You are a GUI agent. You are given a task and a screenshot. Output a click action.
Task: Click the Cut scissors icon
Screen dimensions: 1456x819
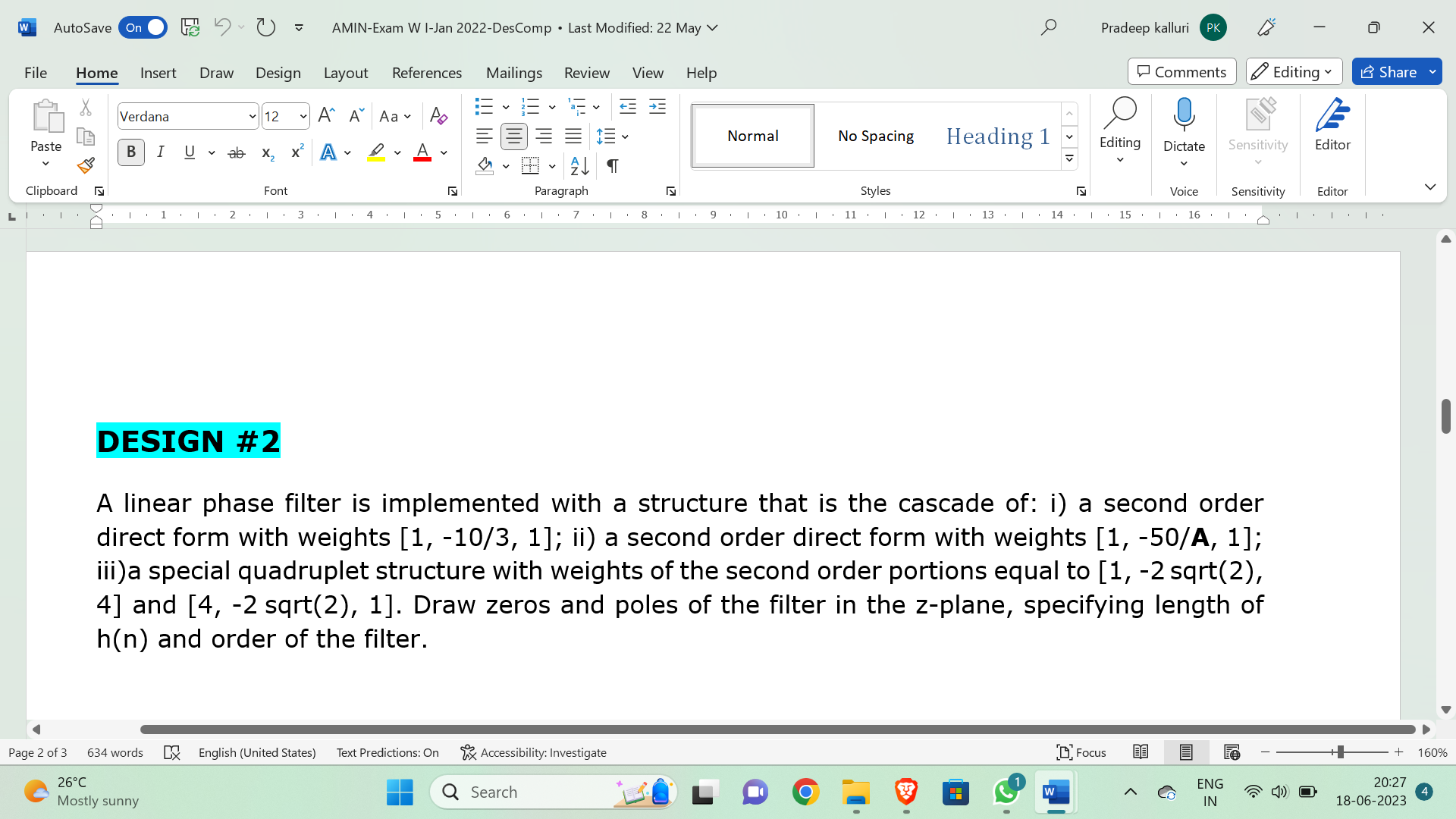(86, 107)
